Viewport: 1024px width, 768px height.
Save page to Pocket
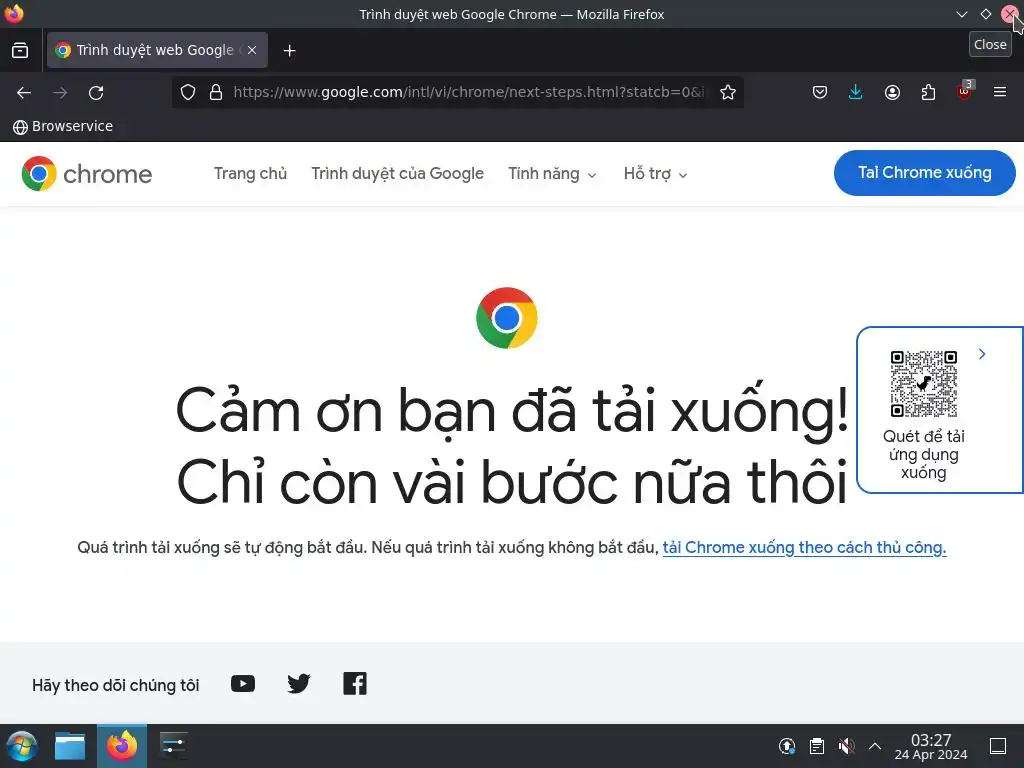tap(820, 92)
